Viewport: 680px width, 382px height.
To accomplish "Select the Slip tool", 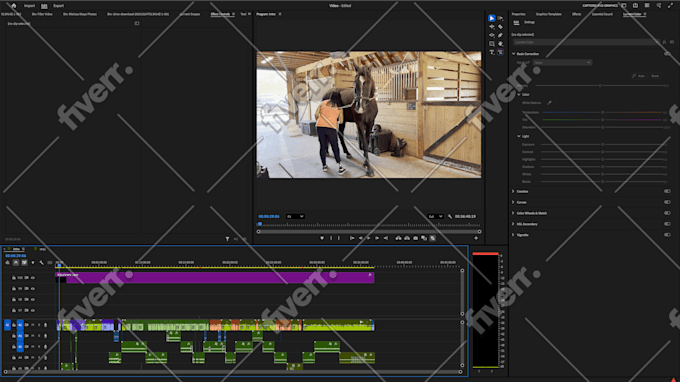I will click(491, 35).
